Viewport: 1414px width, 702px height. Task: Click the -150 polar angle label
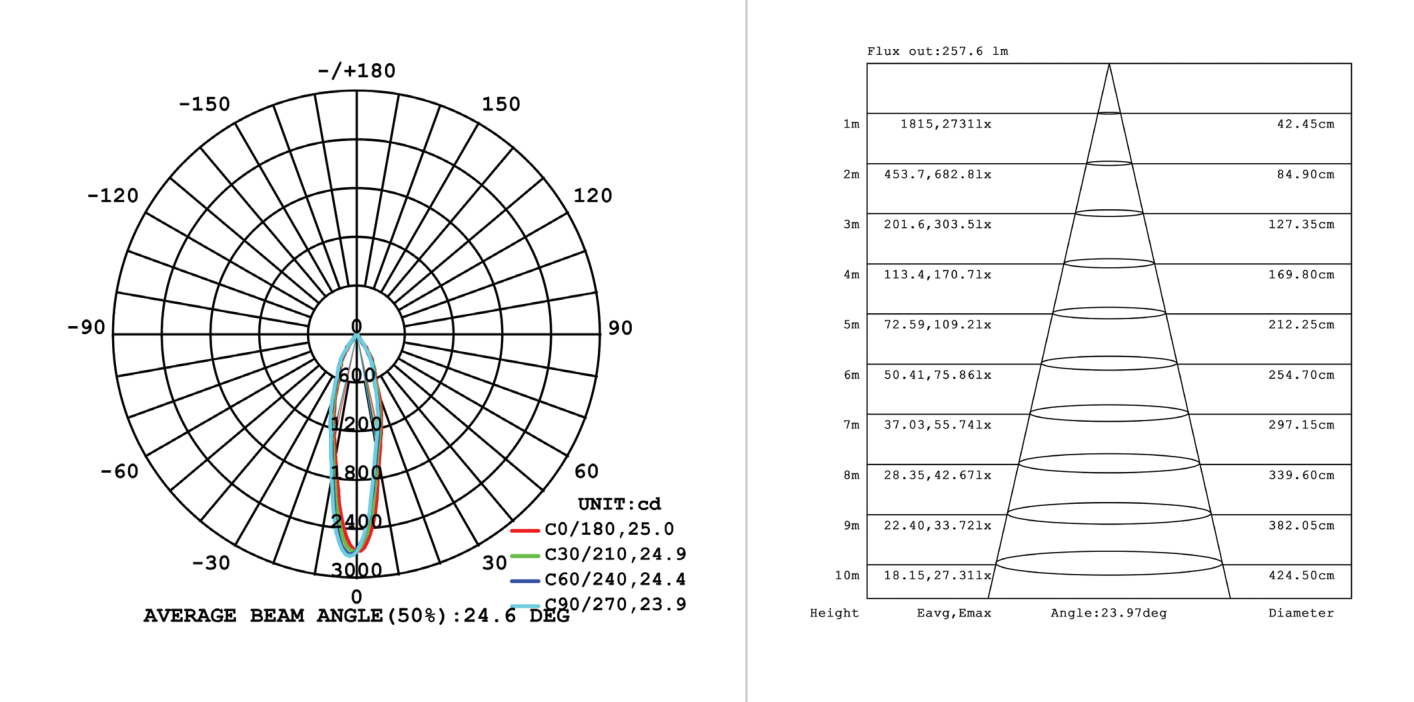(x=204, y=105)
